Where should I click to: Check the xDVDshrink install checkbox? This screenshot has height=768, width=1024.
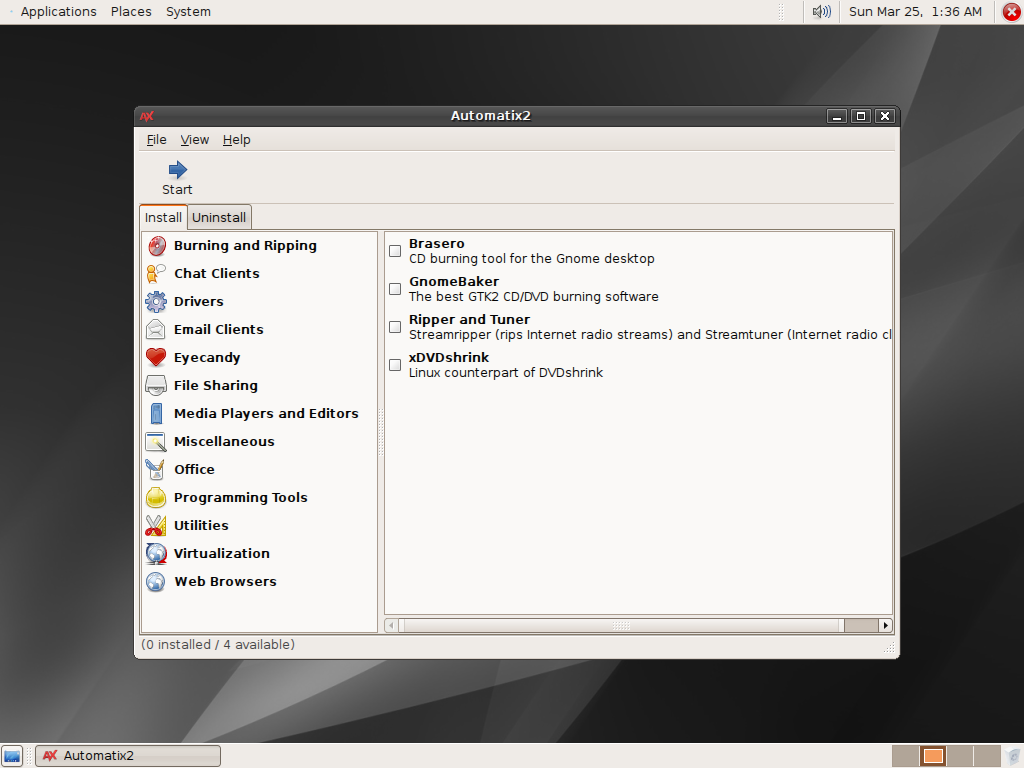(x=395, y=365)
